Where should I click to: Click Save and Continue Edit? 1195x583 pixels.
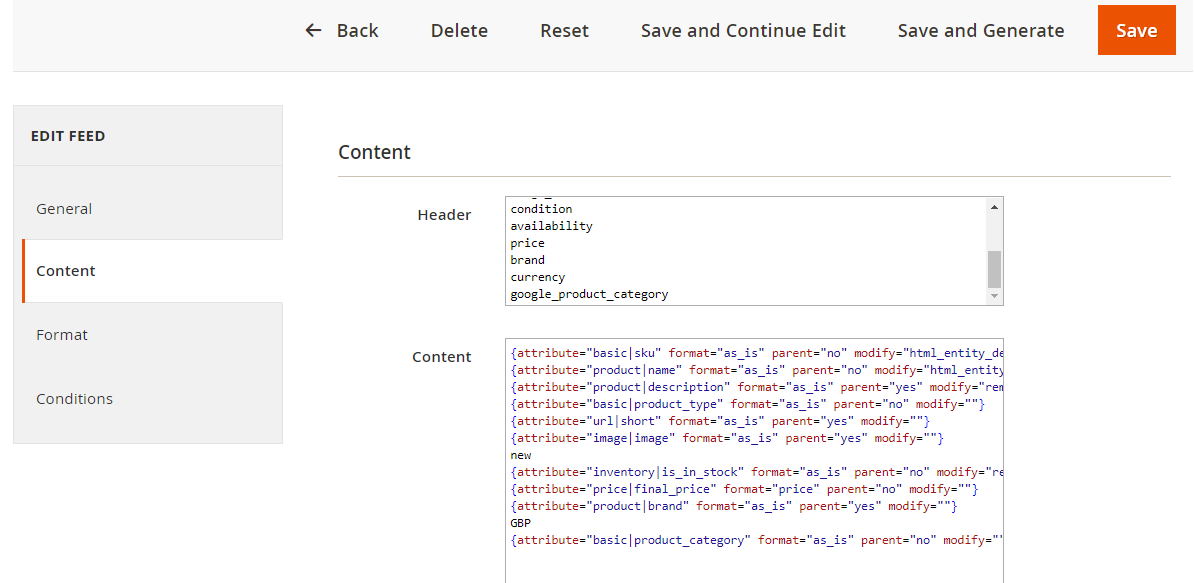click(x=743, y=31)
